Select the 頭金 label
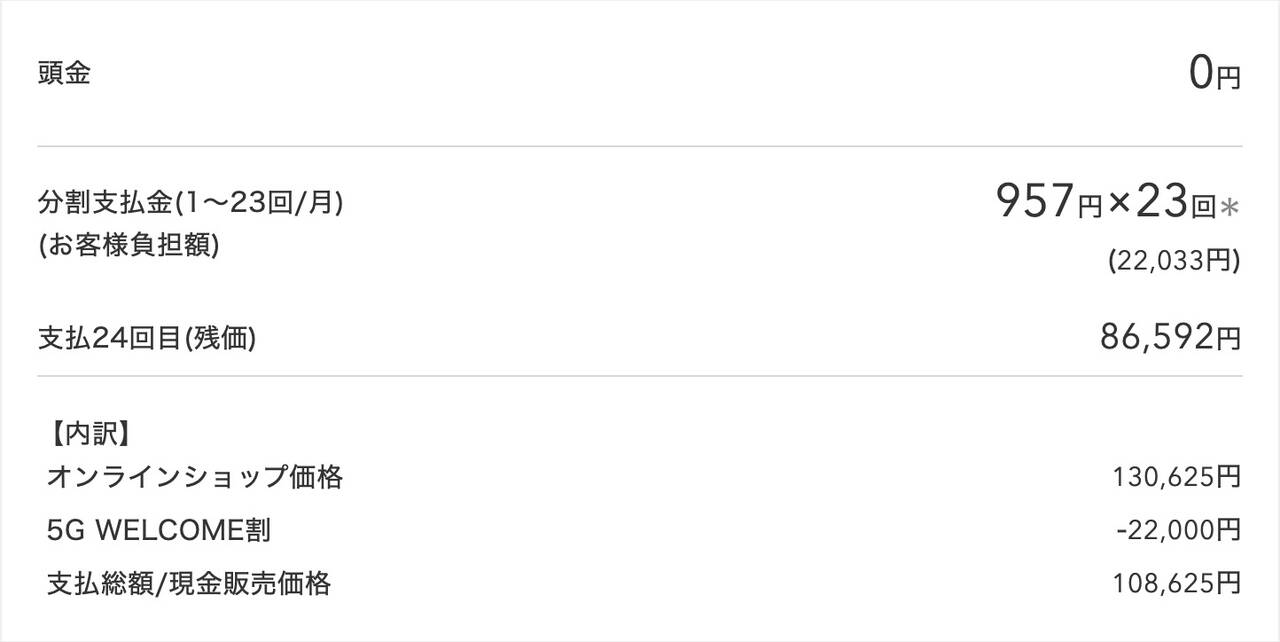1280x642 pixels. point(64,74)
